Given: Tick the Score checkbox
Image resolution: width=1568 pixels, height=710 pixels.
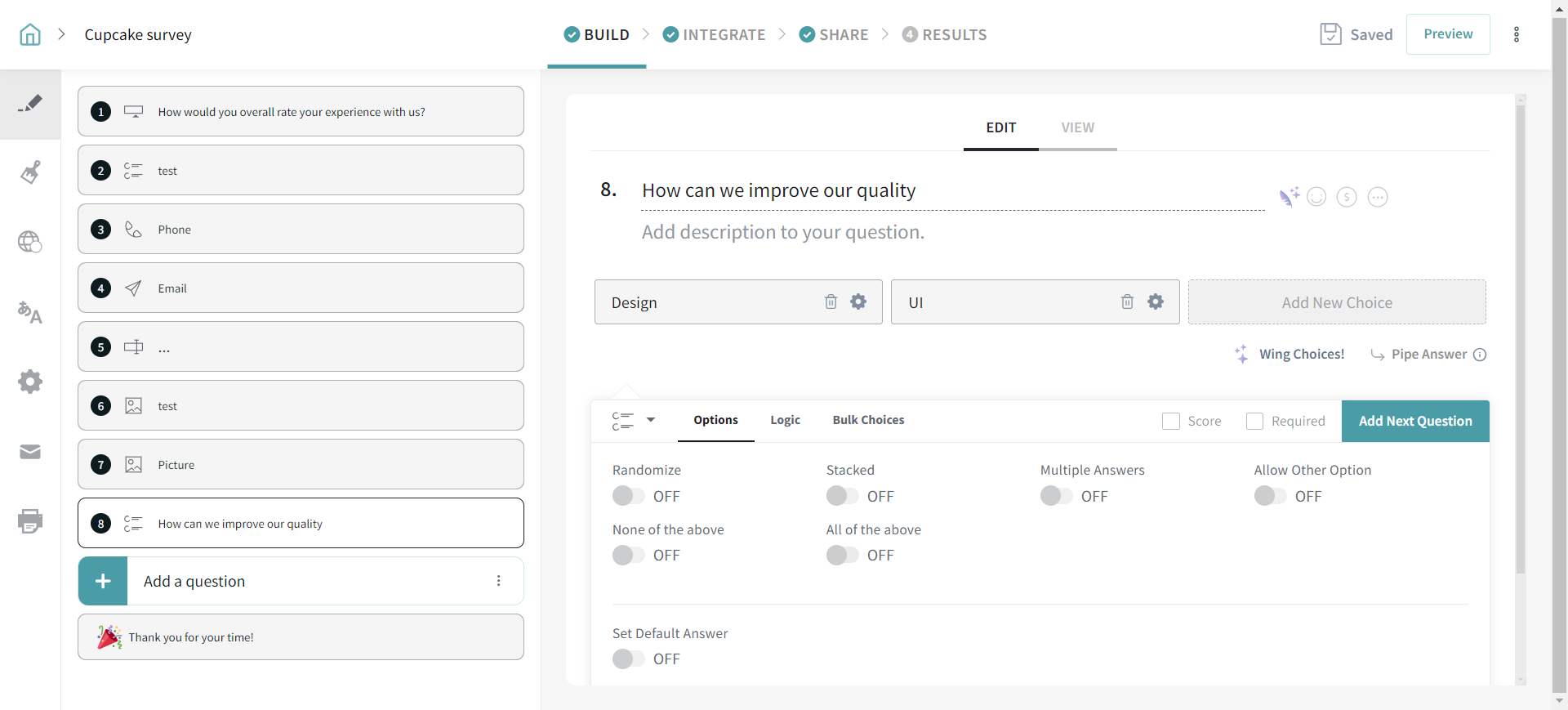Looking at the screenshot, I should coord(1171,421).
